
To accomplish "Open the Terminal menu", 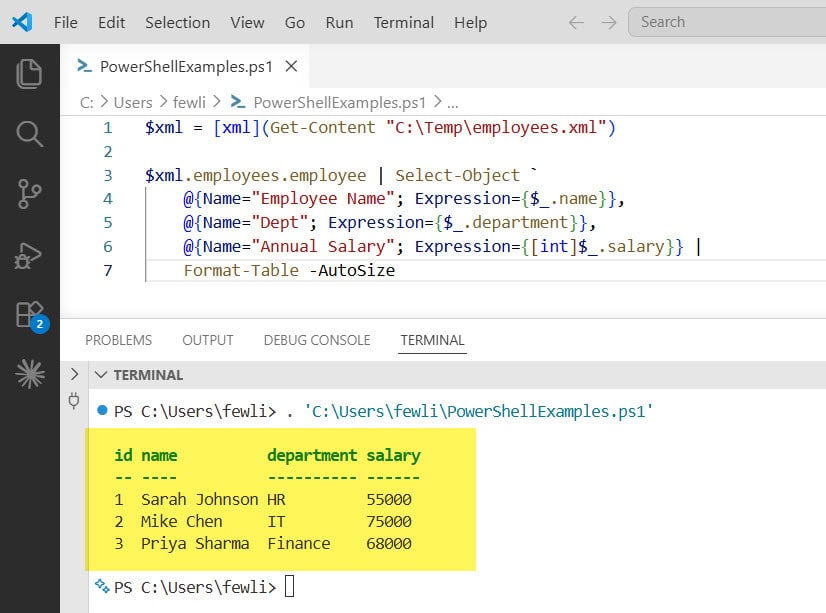I will tap(404, 23).
